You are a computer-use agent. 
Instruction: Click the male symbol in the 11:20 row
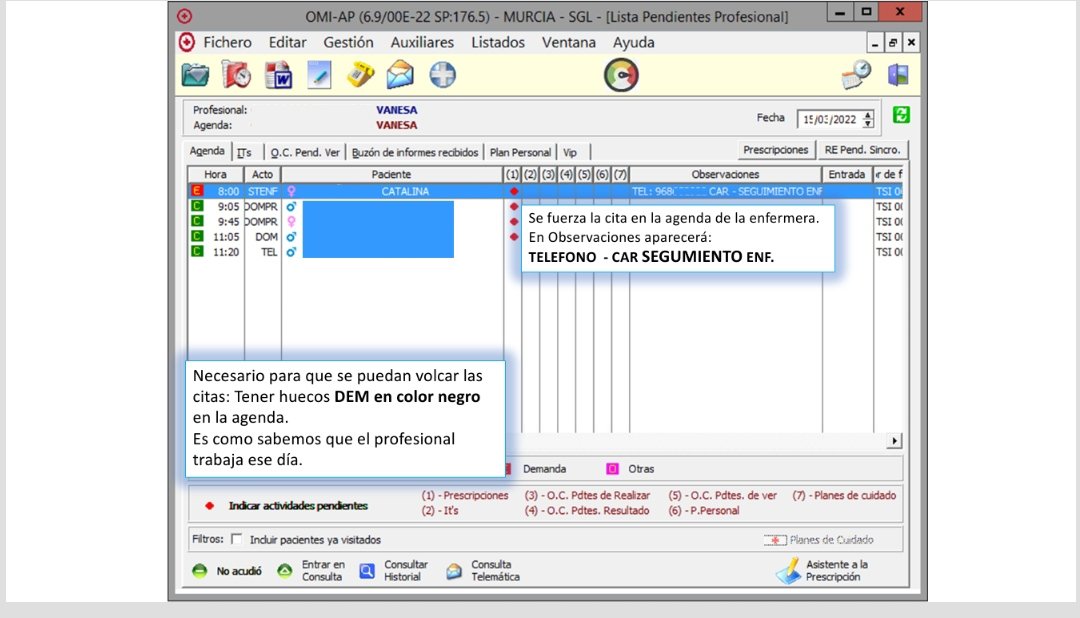coord(291,252)
